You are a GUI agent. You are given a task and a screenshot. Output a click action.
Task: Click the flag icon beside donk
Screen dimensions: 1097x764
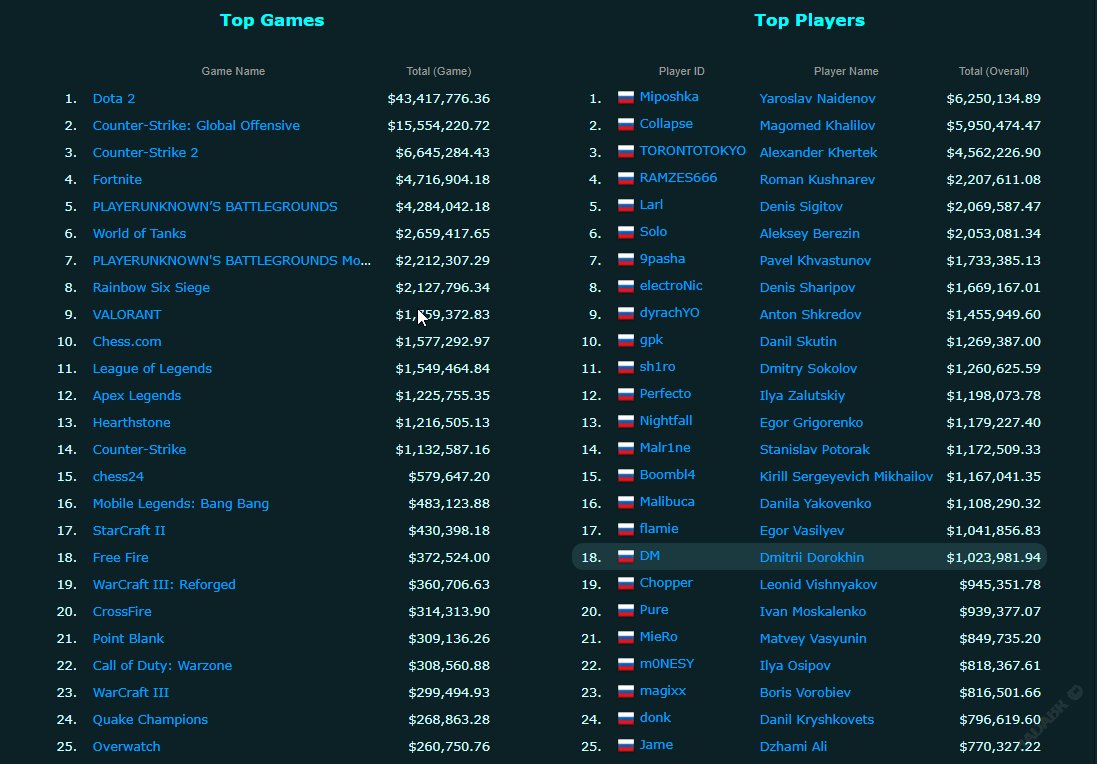626,719
